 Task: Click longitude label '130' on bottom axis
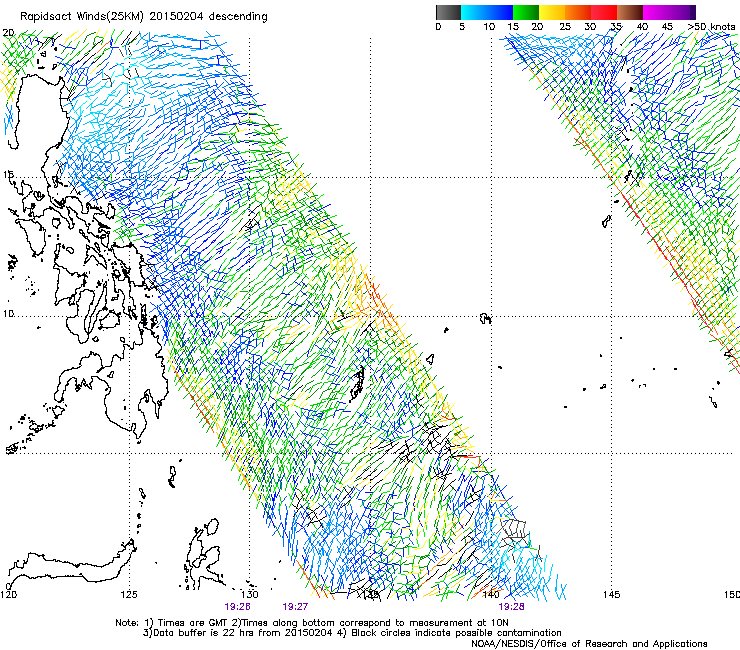pos(250,594)
